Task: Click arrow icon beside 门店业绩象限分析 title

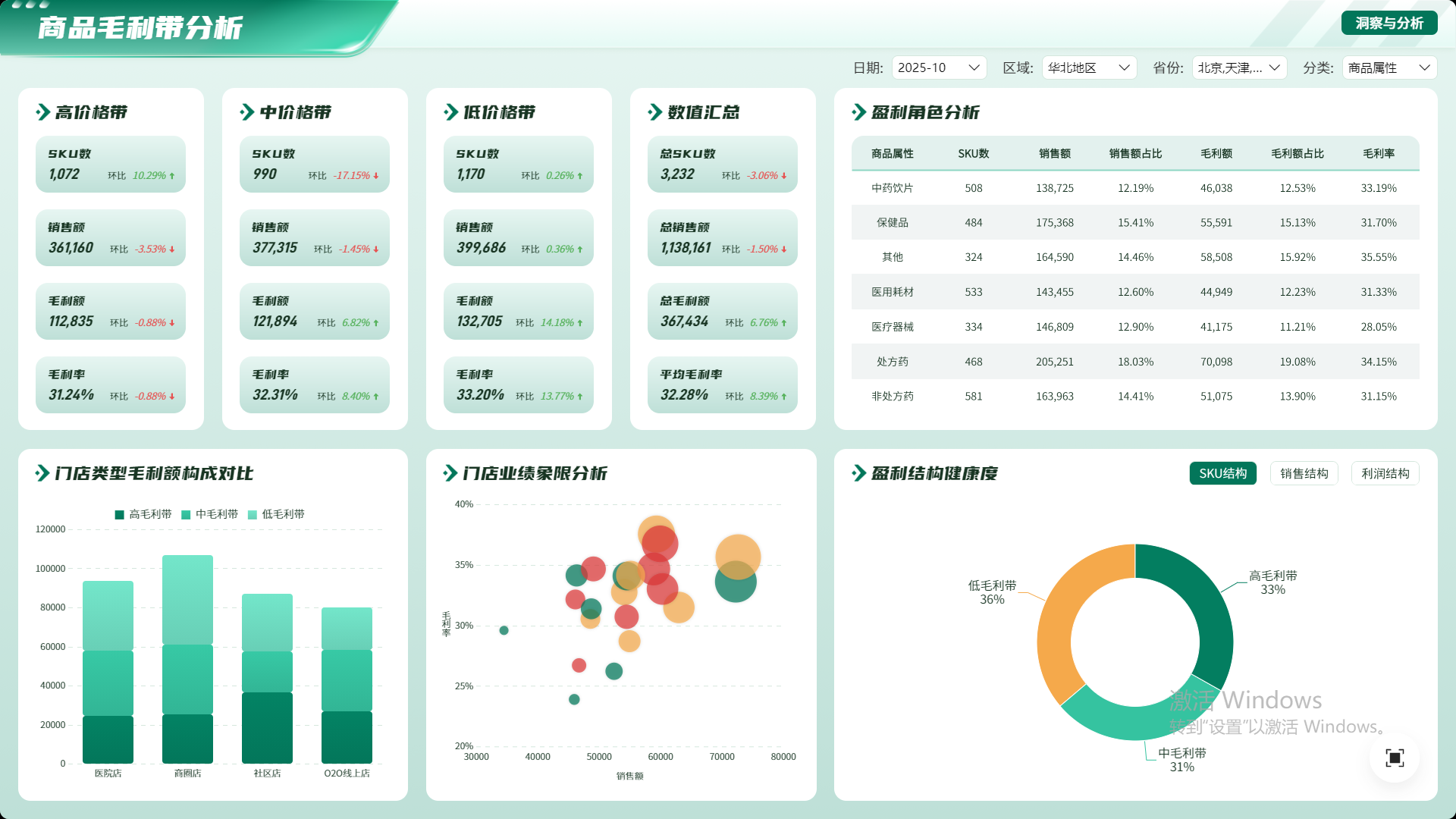Action: (x=450, y=473)
